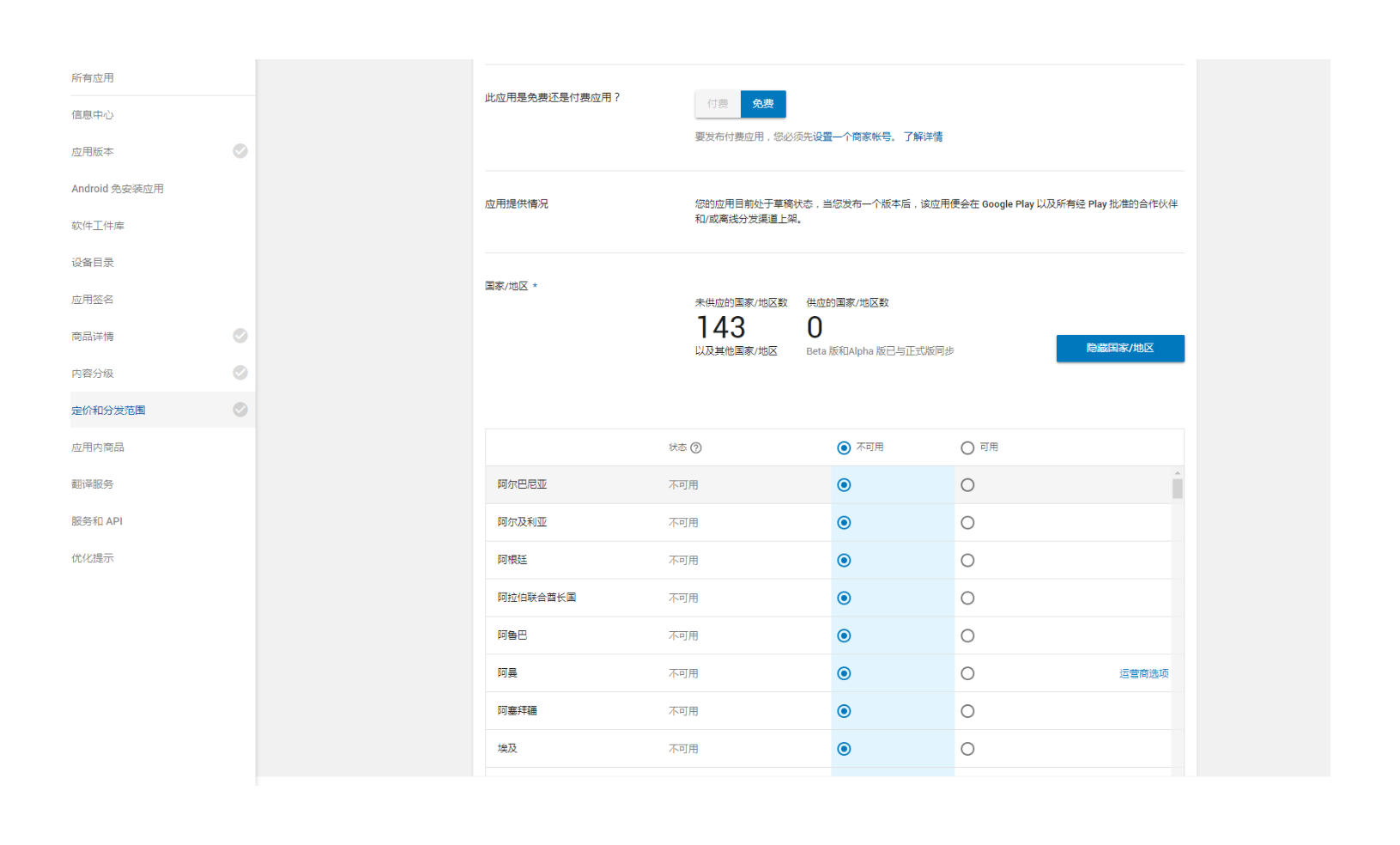
Task: Click the completion checkmark next to 商品详情
Action: [x=240, y=336]
